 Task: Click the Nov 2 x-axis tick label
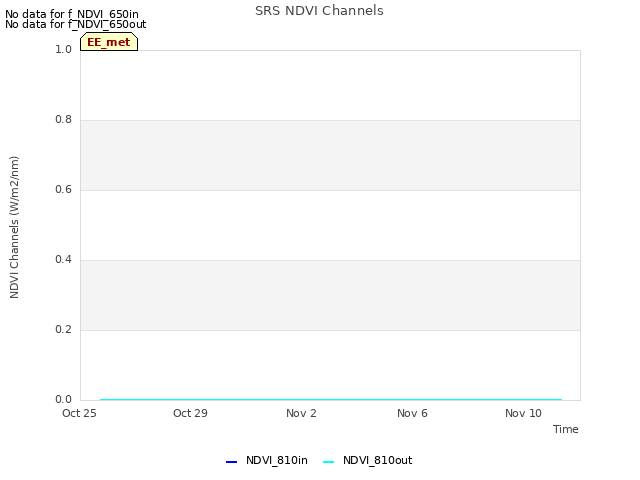pyautogui.click(x=301, y=413)
